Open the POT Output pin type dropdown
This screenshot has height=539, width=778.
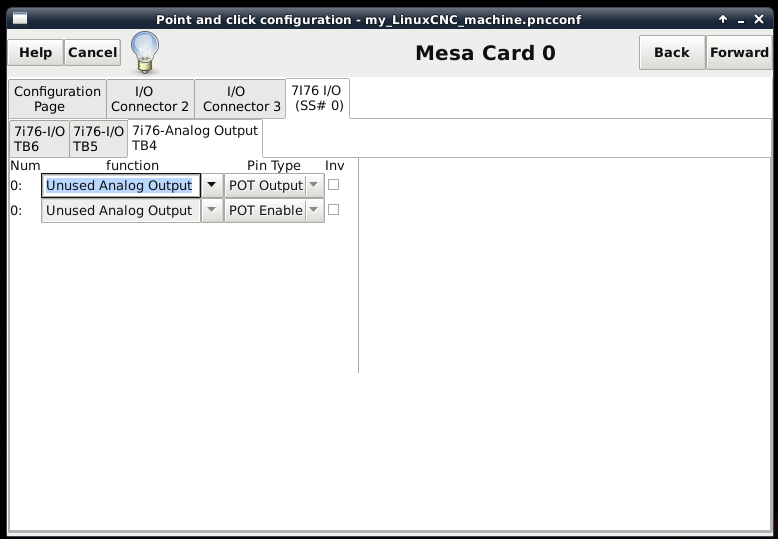(x=274, y=185)
